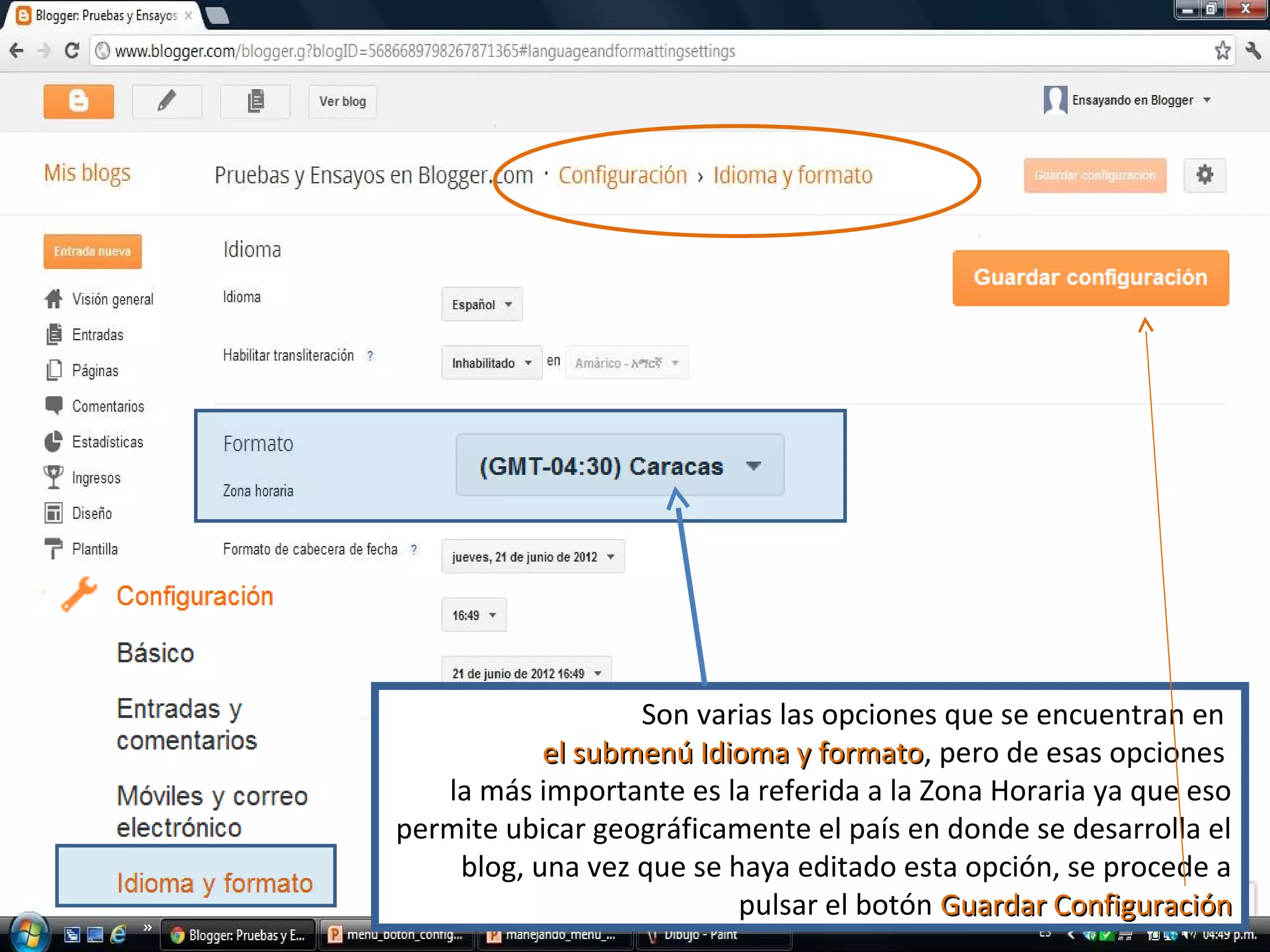The width and height of the screenshot is (1270, 952).
Task: Click the Diseño layout icon
Action: point(54,513)
